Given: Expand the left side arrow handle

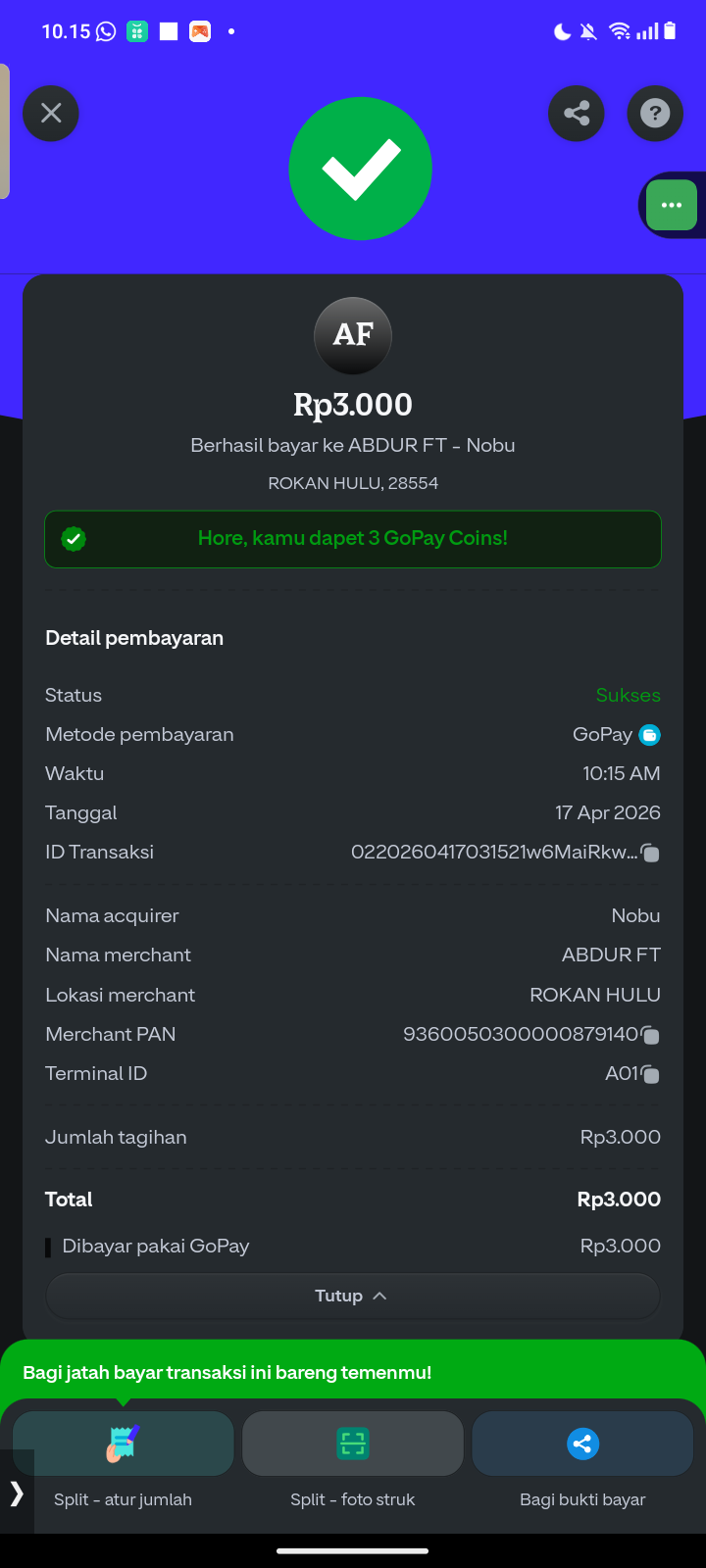Looking at the screenshot, I should pyautogui.click(x=17, y=1493).
